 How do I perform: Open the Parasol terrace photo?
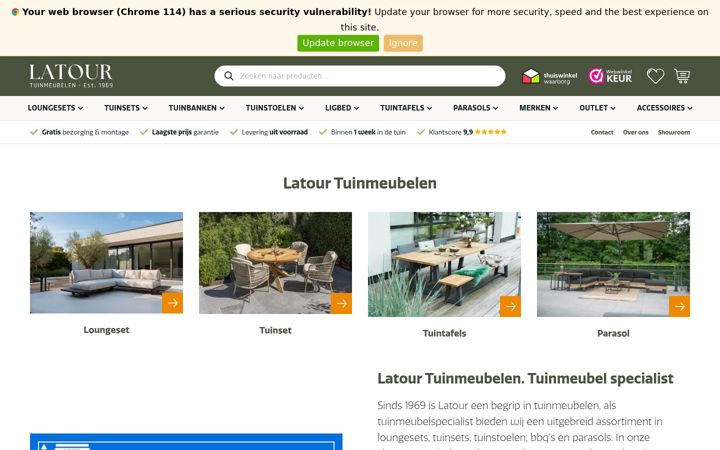[x=613, y=264]
